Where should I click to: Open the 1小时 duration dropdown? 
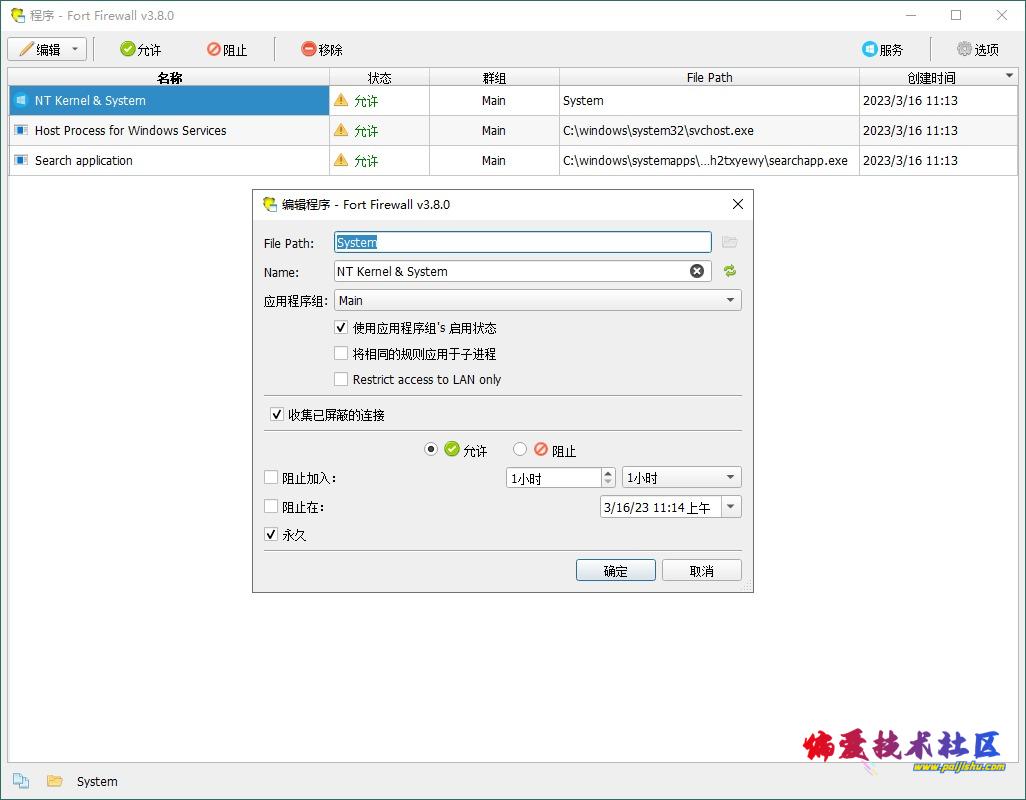click(x=681, y=478)
